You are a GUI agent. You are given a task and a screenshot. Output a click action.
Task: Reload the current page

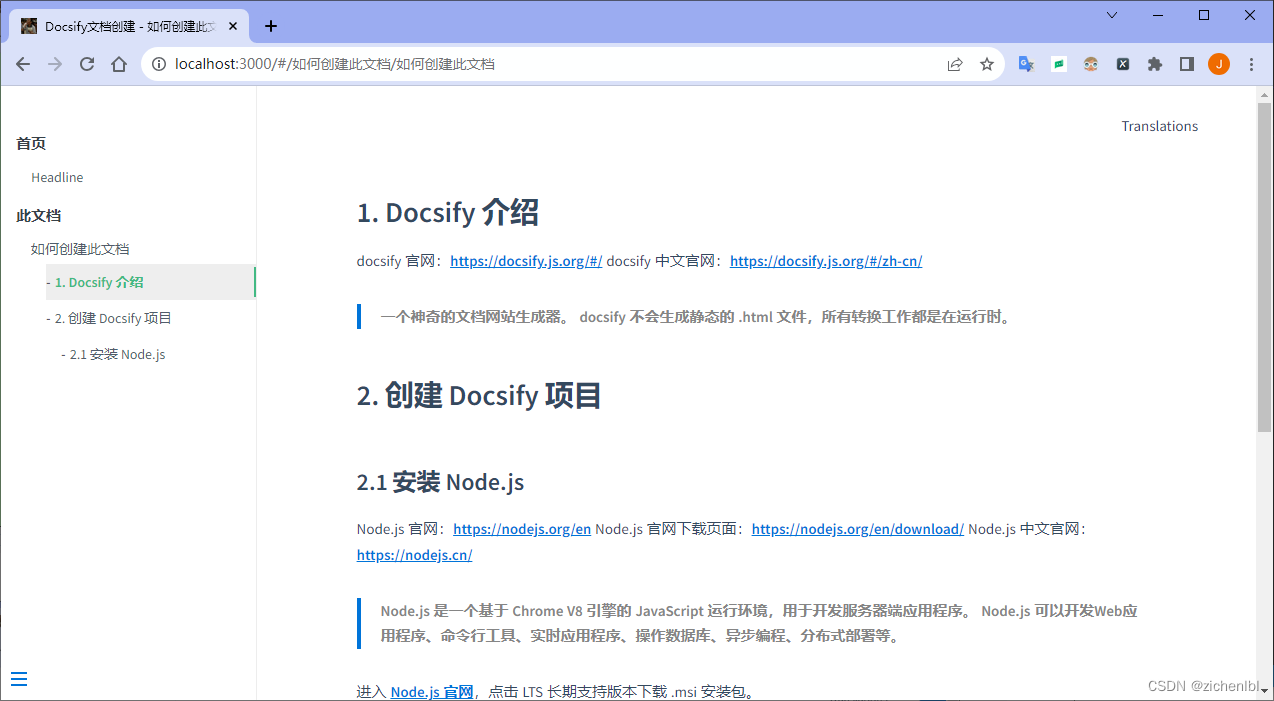tap(87, 64)
